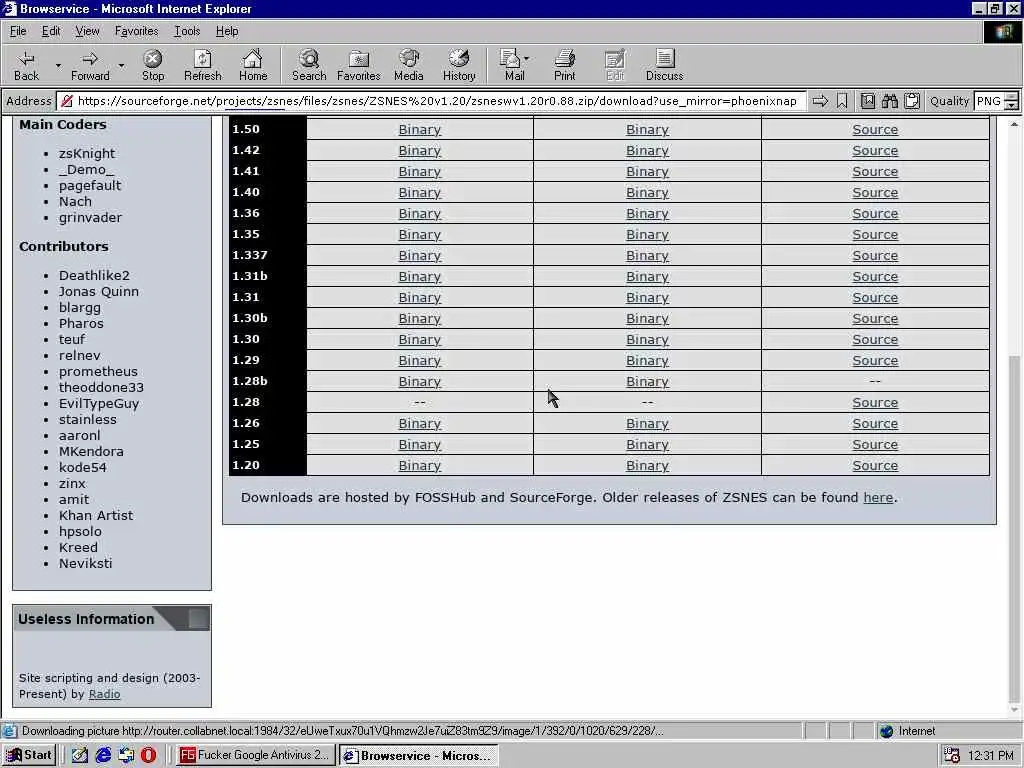Viewport: 1024px width, 768px height.
Task: Expand the Mail button dropdown arrow
Action: (526, 58)
